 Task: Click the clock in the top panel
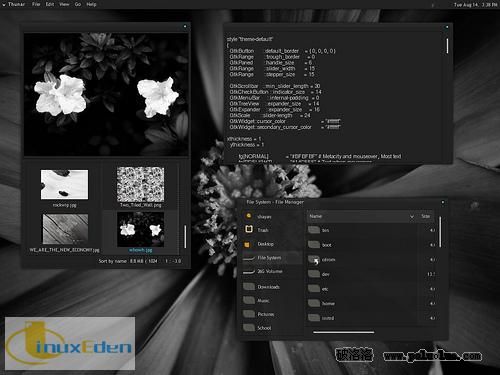click(475, 5)
